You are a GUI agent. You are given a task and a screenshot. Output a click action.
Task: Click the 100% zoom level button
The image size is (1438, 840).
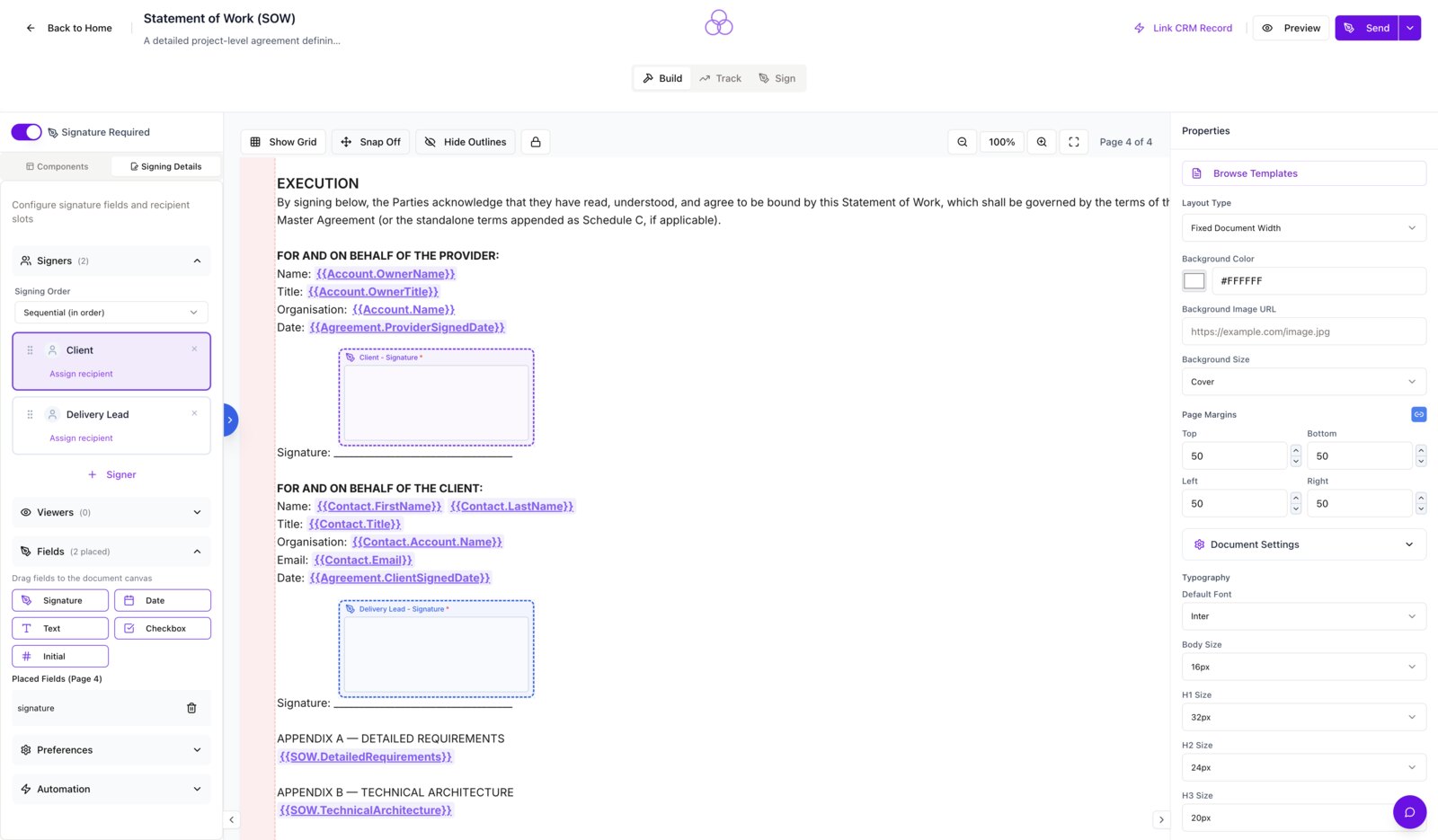point(1002,142)
